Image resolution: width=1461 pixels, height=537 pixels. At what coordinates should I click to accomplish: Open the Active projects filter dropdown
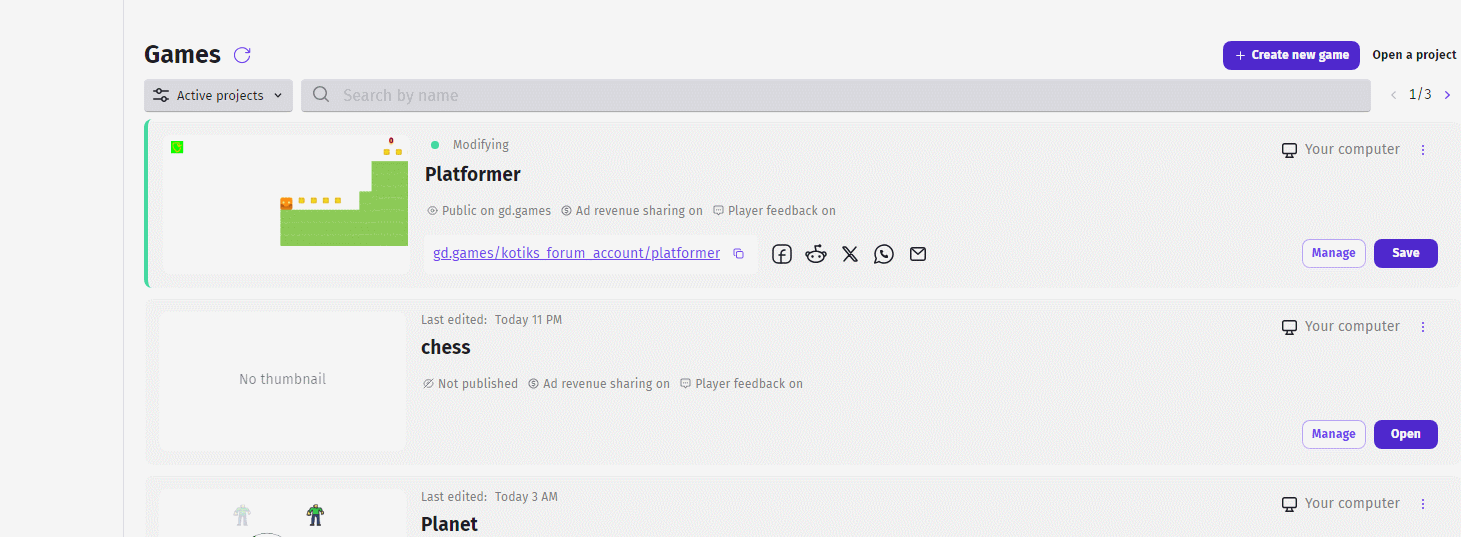(218, 96)
